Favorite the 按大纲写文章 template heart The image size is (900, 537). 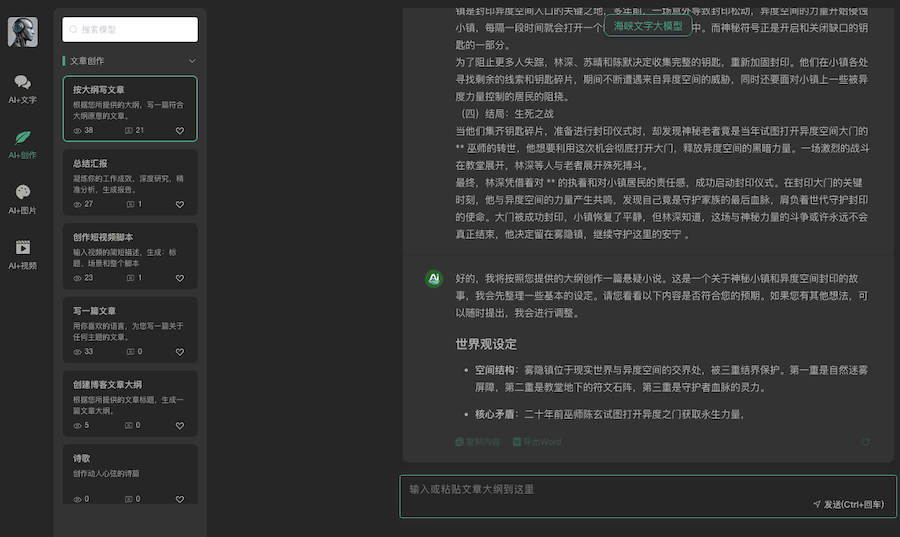coord(180,131)
